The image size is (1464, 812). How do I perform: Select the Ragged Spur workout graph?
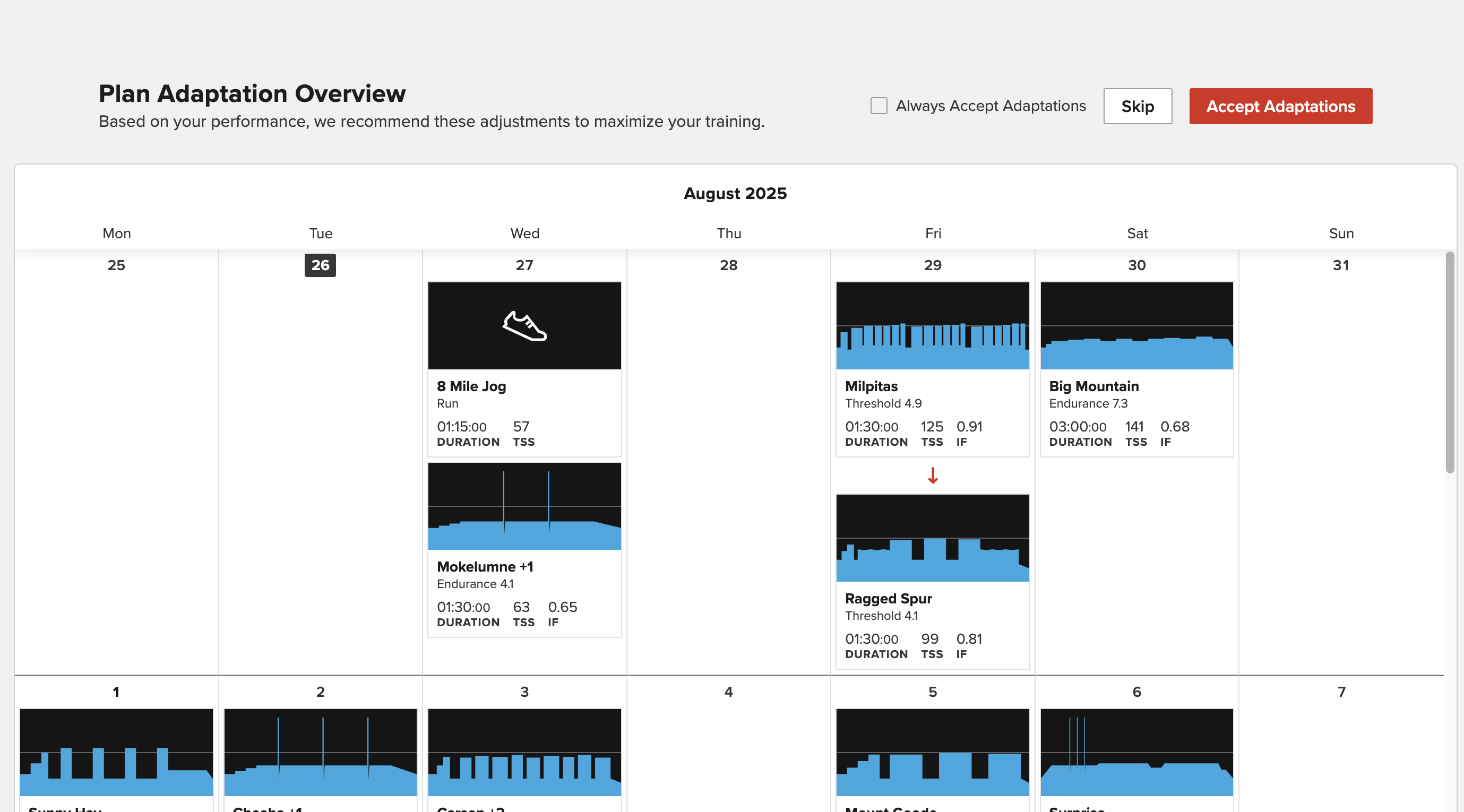coord(932,538)
